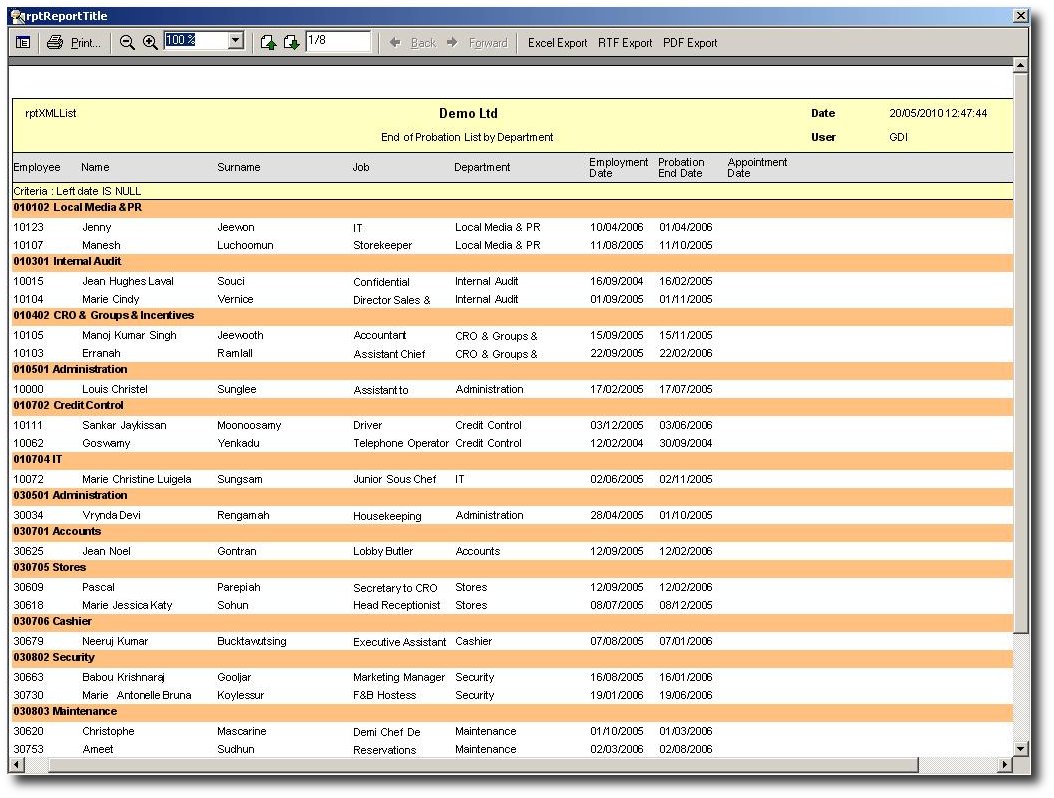Click the zoom in magnifier
This screenshot has height=798, width=1054.
point(150,42)
